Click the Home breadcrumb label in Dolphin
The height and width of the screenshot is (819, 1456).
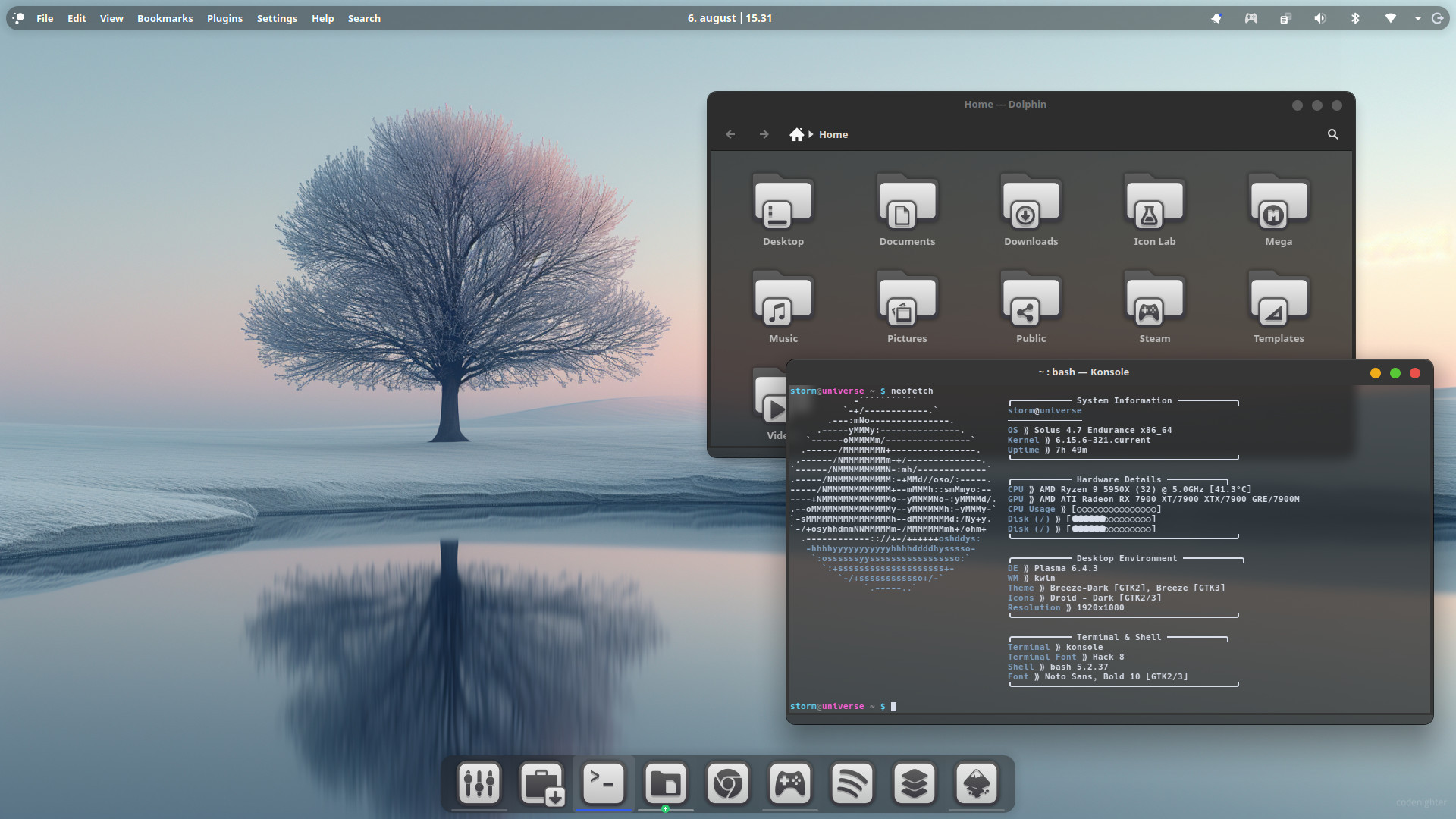click(833, 134)
